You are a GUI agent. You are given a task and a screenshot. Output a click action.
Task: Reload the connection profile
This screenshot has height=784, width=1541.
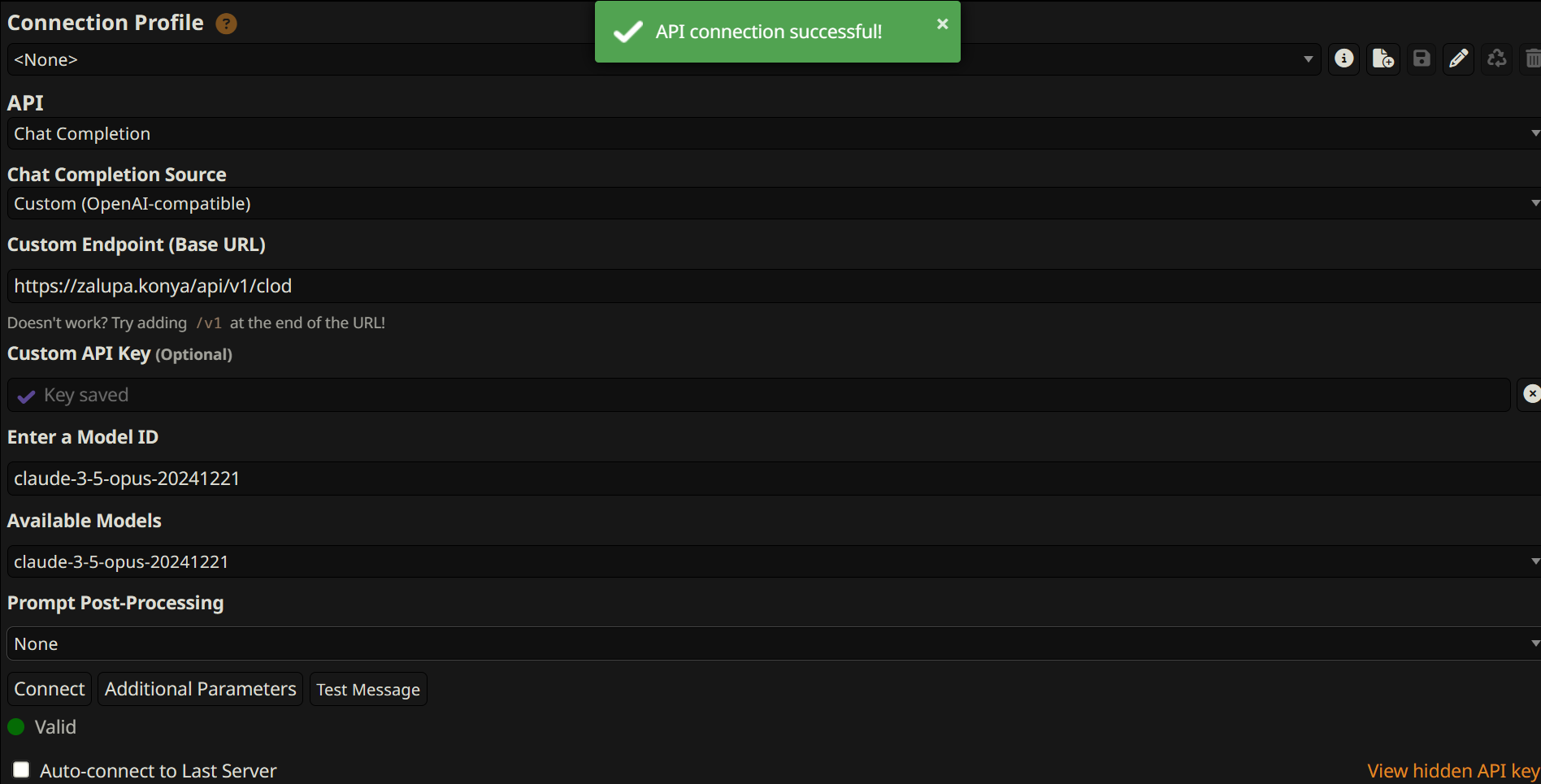1496,58
